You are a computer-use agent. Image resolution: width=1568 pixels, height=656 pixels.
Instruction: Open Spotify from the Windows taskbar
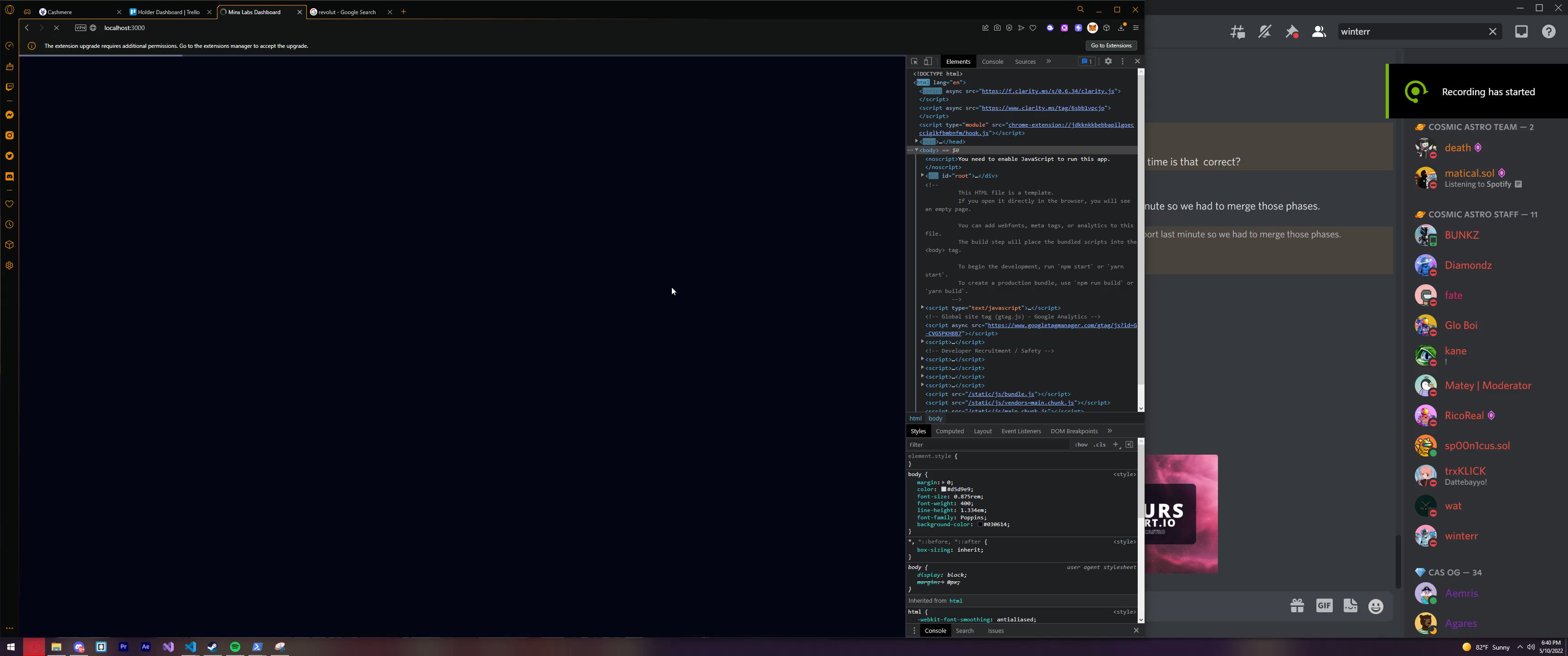235,647
